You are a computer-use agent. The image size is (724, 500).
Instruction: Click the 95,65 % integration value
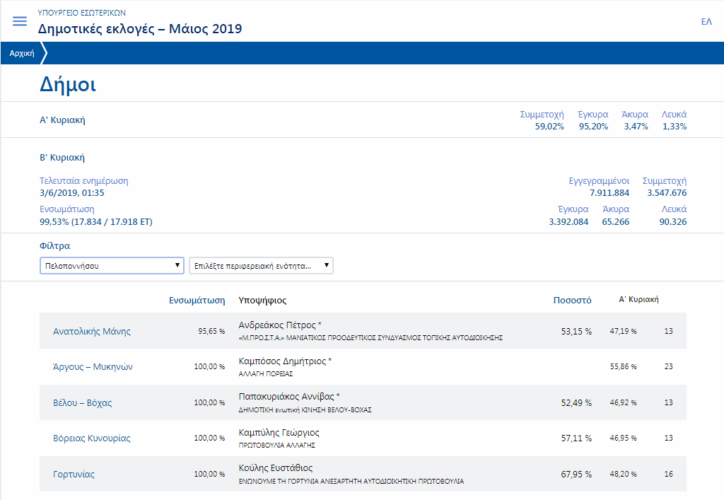211,331
